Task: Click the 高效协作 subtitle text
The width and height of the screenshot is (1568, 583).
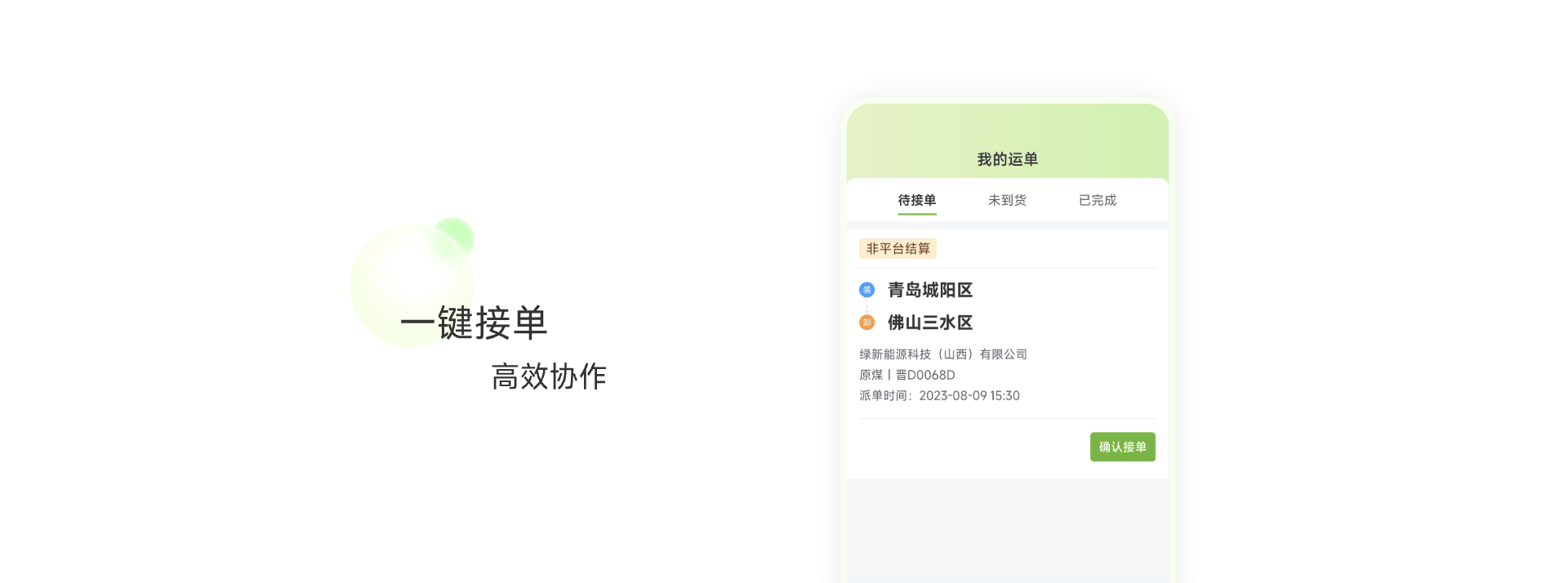Action: coord(549,376)
